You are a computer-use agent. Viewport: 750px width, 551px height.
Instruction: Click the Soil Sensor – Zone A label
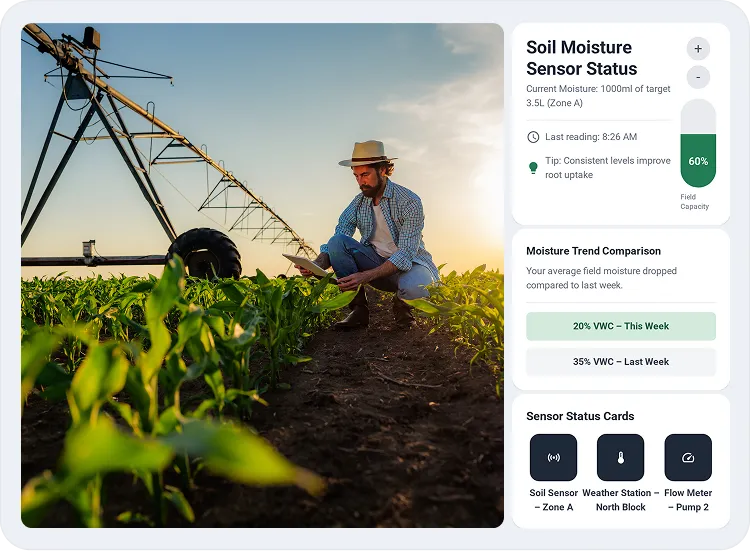tap(553, 500)
